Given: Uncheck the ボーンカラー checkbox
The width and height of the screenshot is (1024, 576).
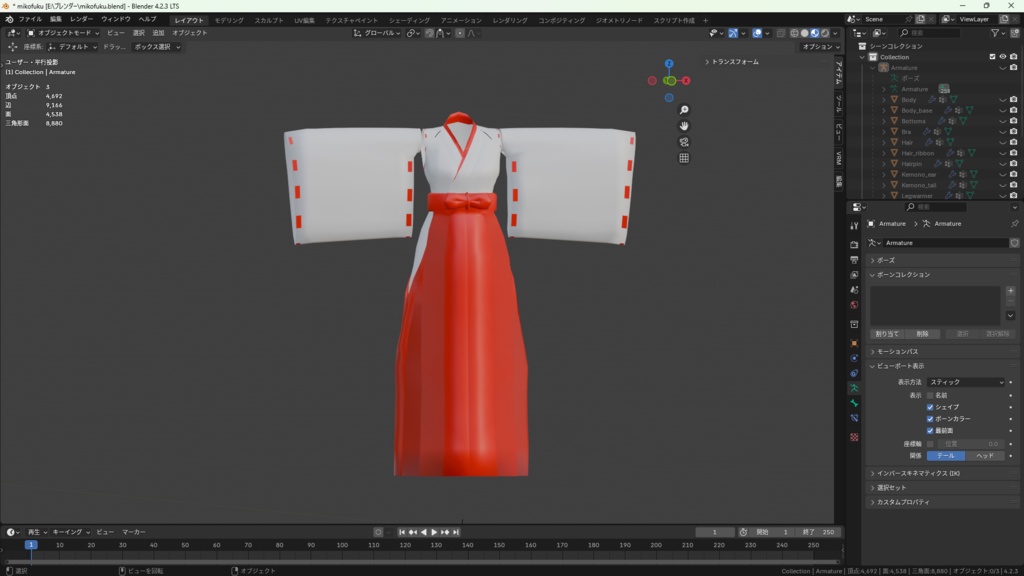Looking at the screenshot, I should pos(930,419).
